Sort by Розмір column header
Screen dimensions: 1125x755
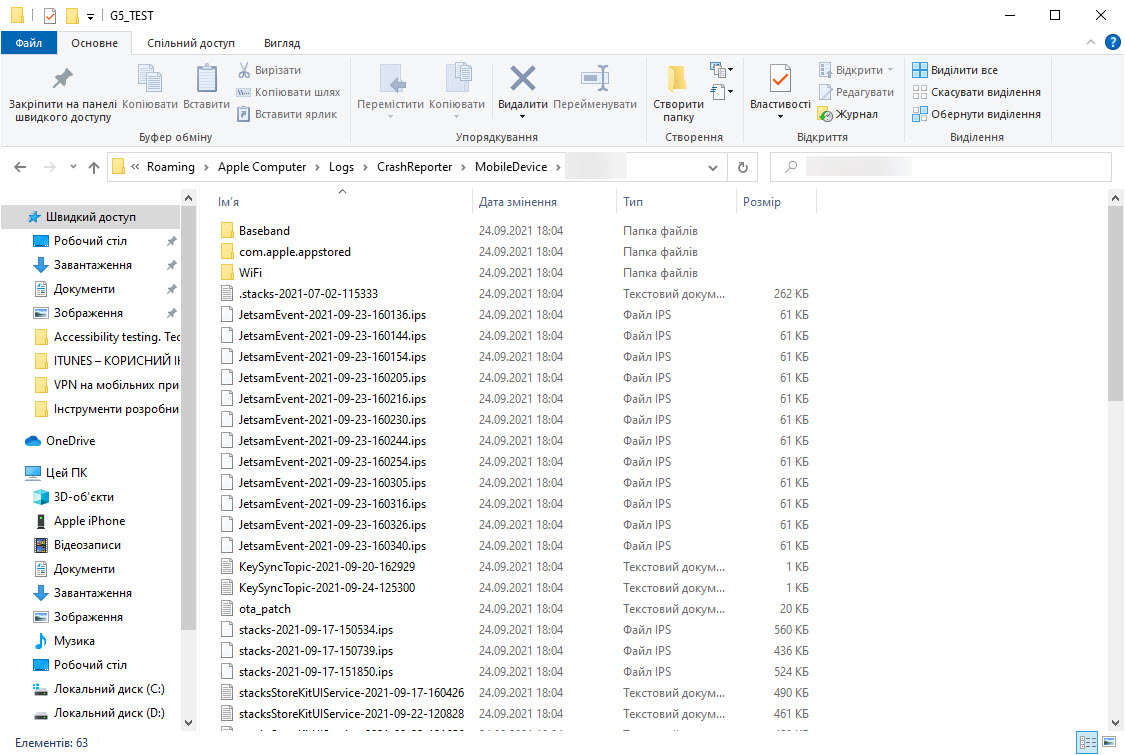point(776,202)
